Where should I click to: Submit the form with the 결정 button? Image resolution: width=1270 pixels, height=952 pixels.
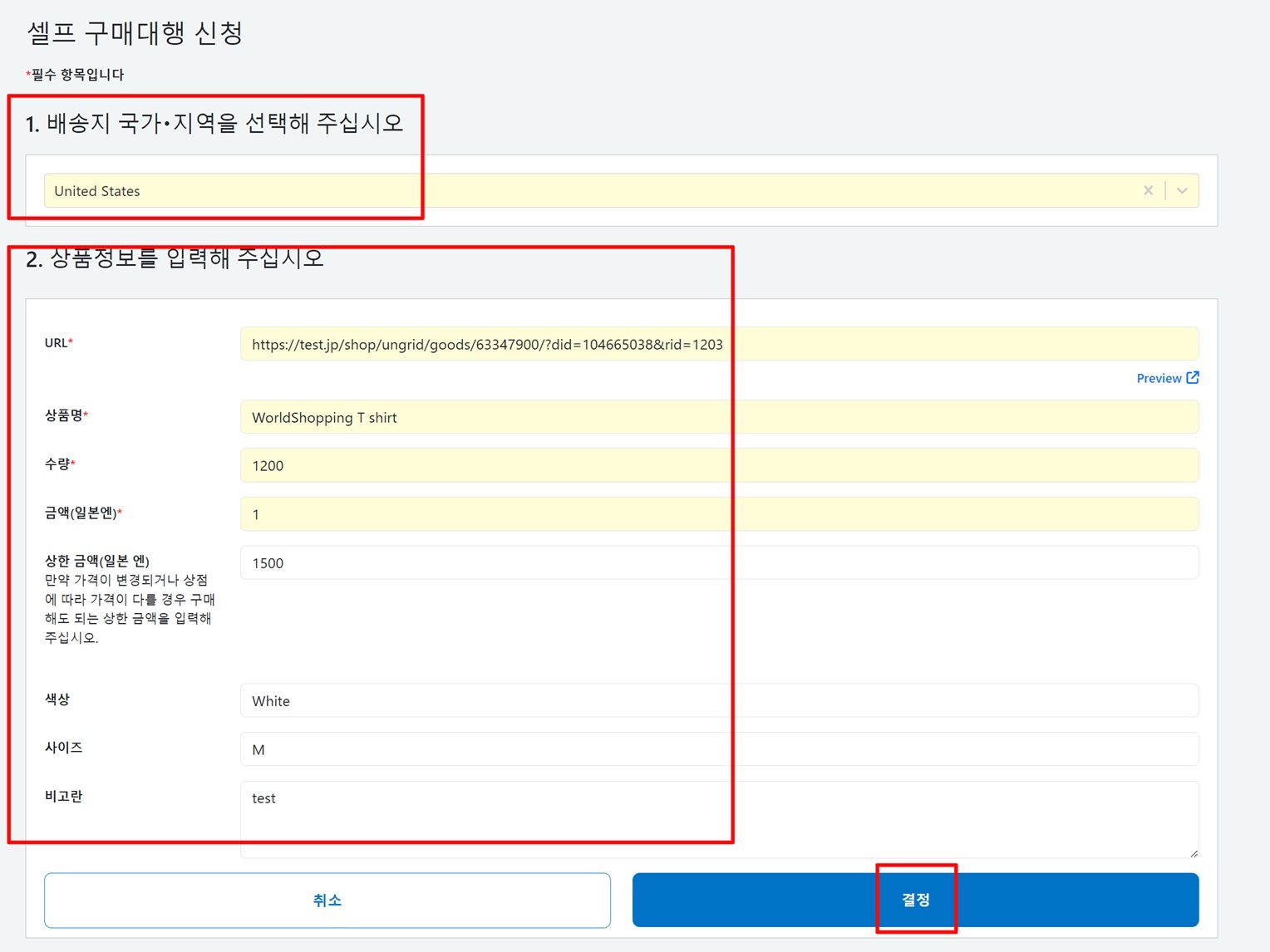(x=915, y=899)
